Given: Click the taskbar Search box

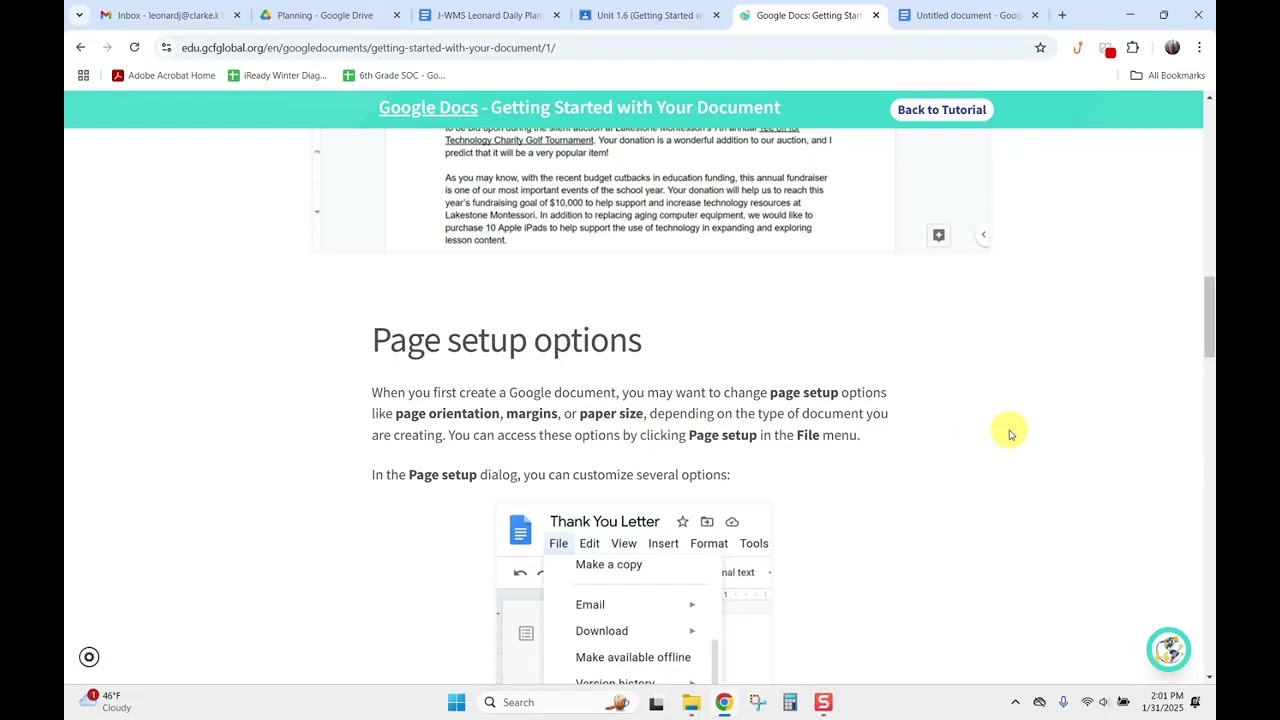Looking at the screenshot, I should [555, 702].
